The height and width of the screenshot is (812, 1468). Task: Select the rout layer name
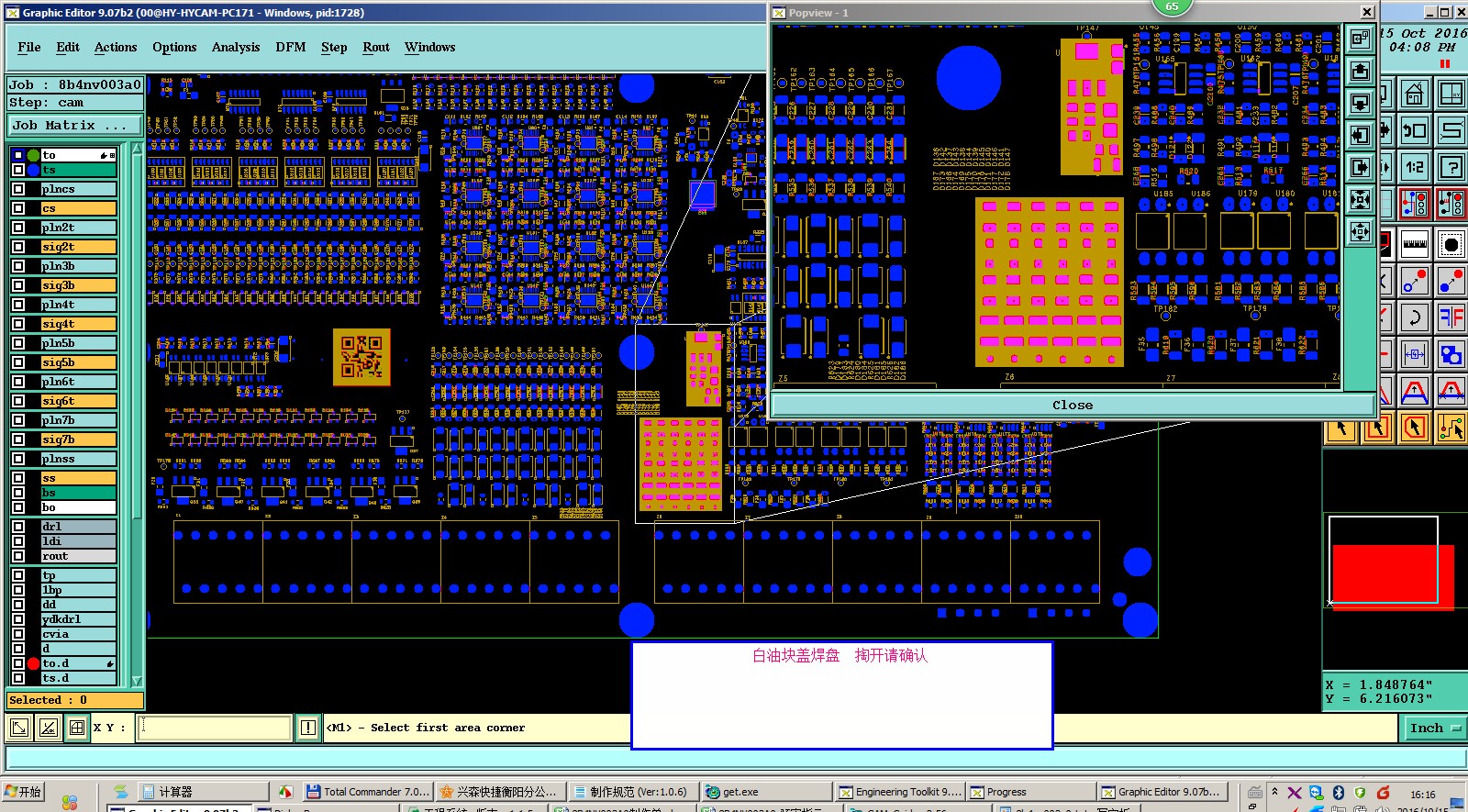point(78,556)
